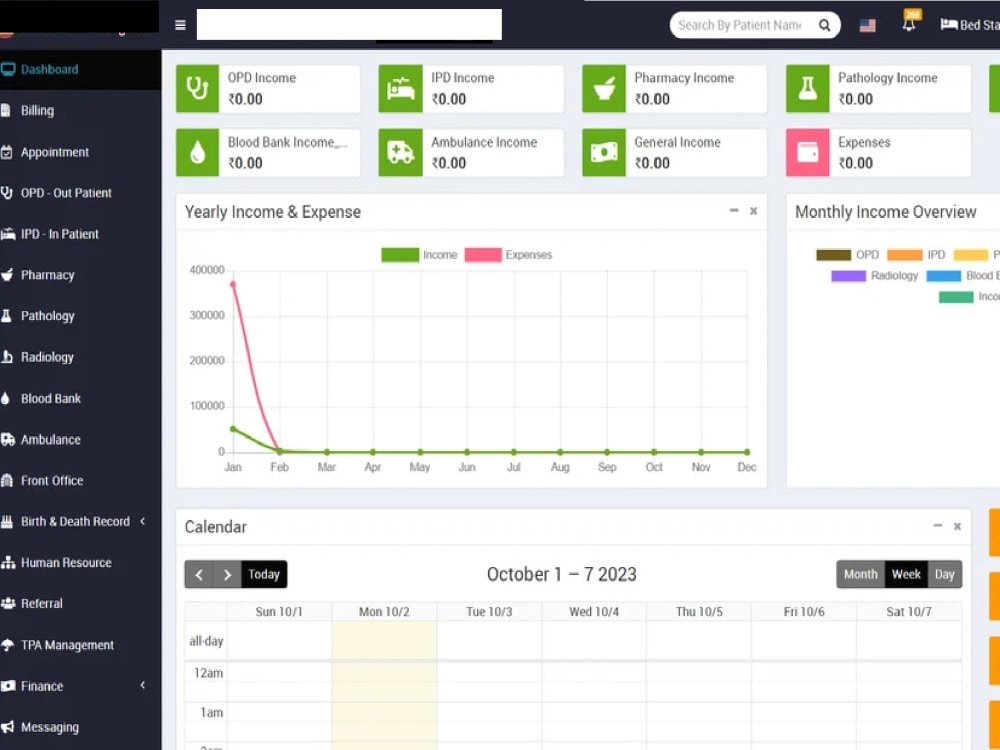Collapse the Yearly Income & Expense panel
Image resolution: width=1000 pixels, height=750 pixels.
point(734,210)
